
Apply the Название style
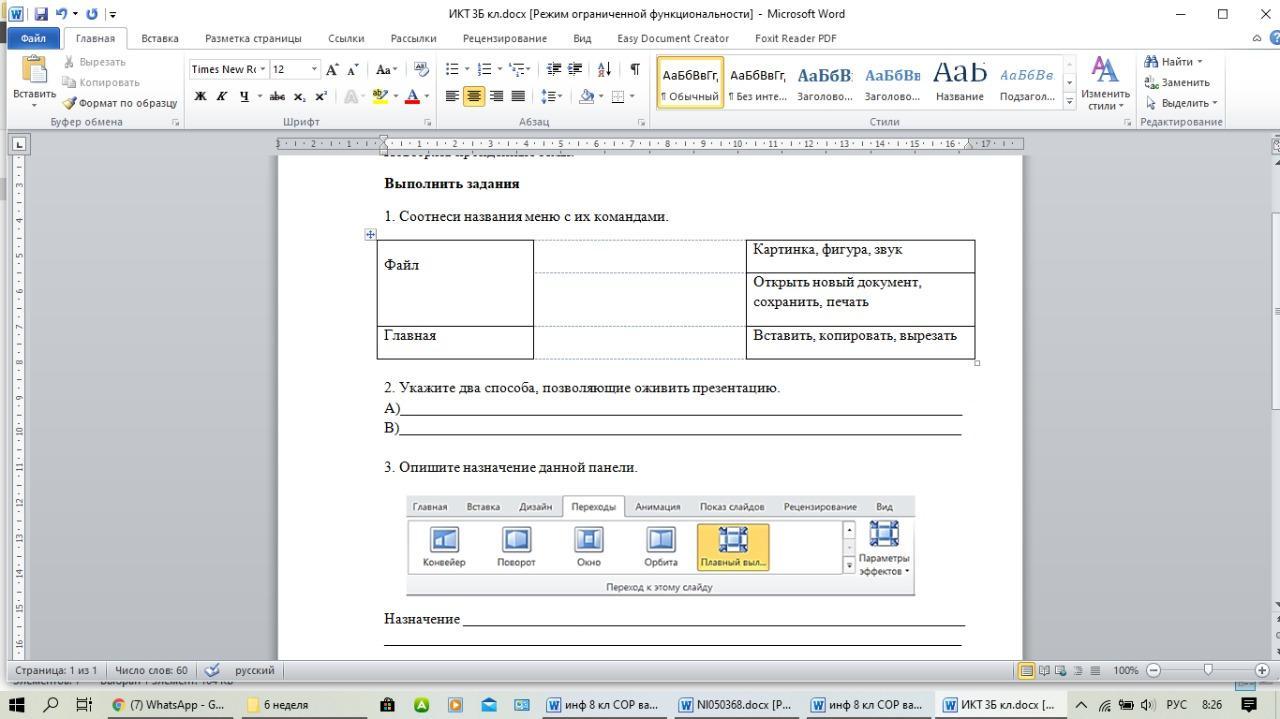pyautogui.click(x=959, y=82)
